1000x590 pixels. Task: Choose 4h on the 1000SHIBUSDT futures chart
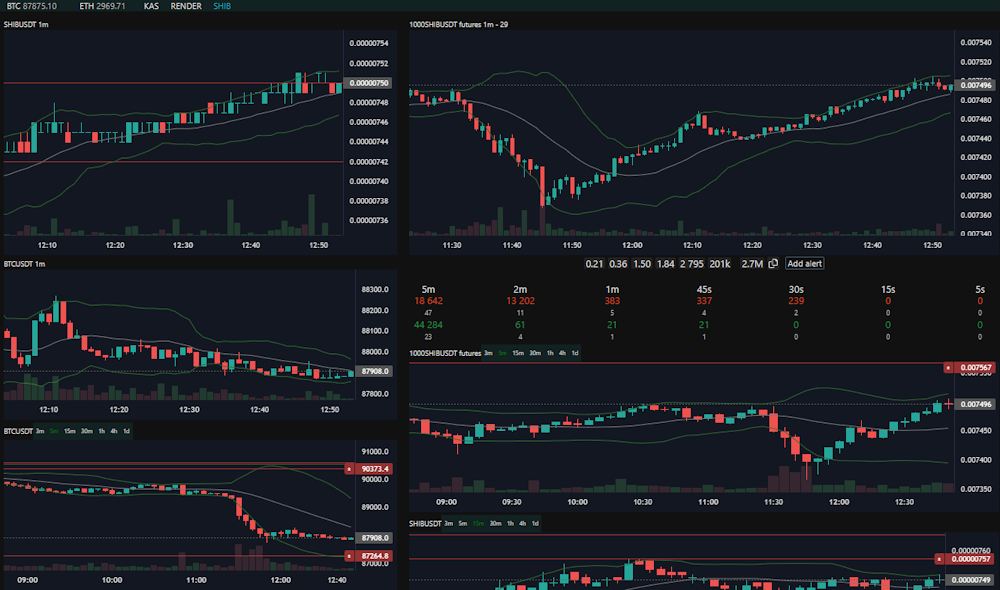pos(562,353)
